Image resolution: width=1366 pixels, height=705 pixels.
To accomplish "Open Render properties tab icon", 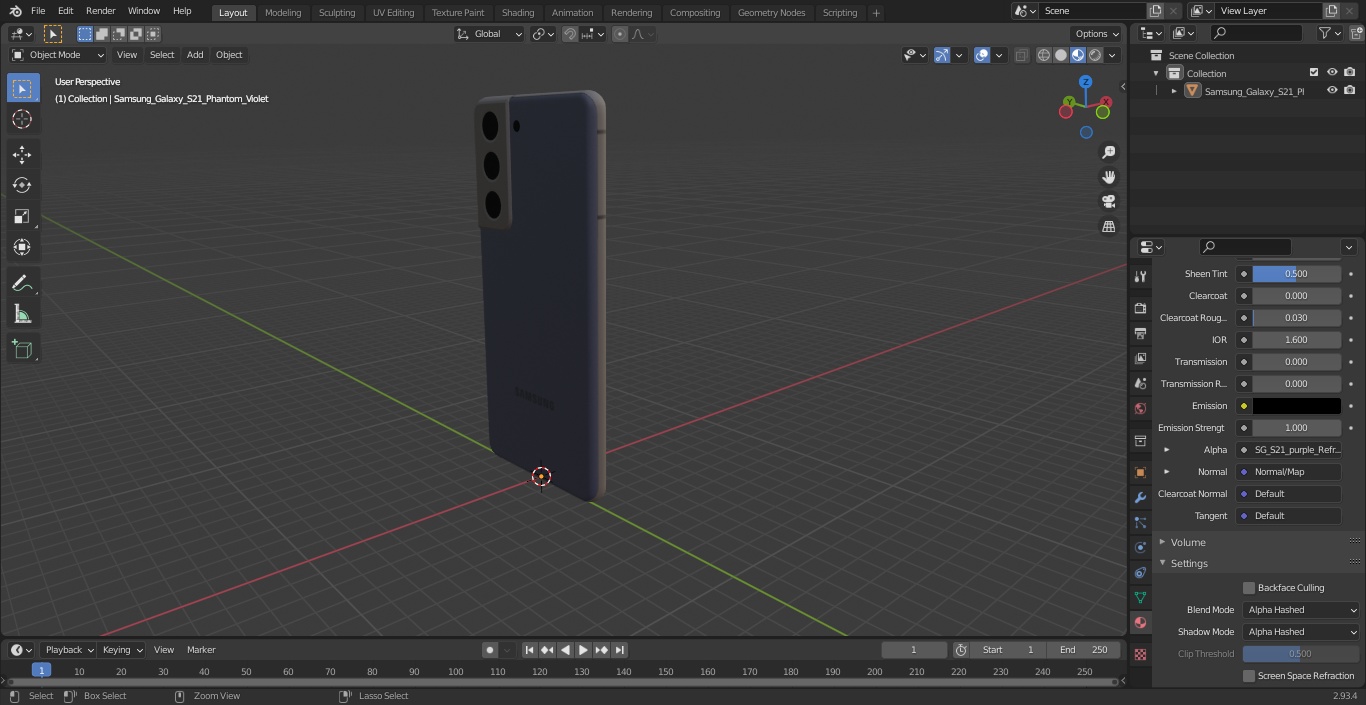I will 1140,308.
